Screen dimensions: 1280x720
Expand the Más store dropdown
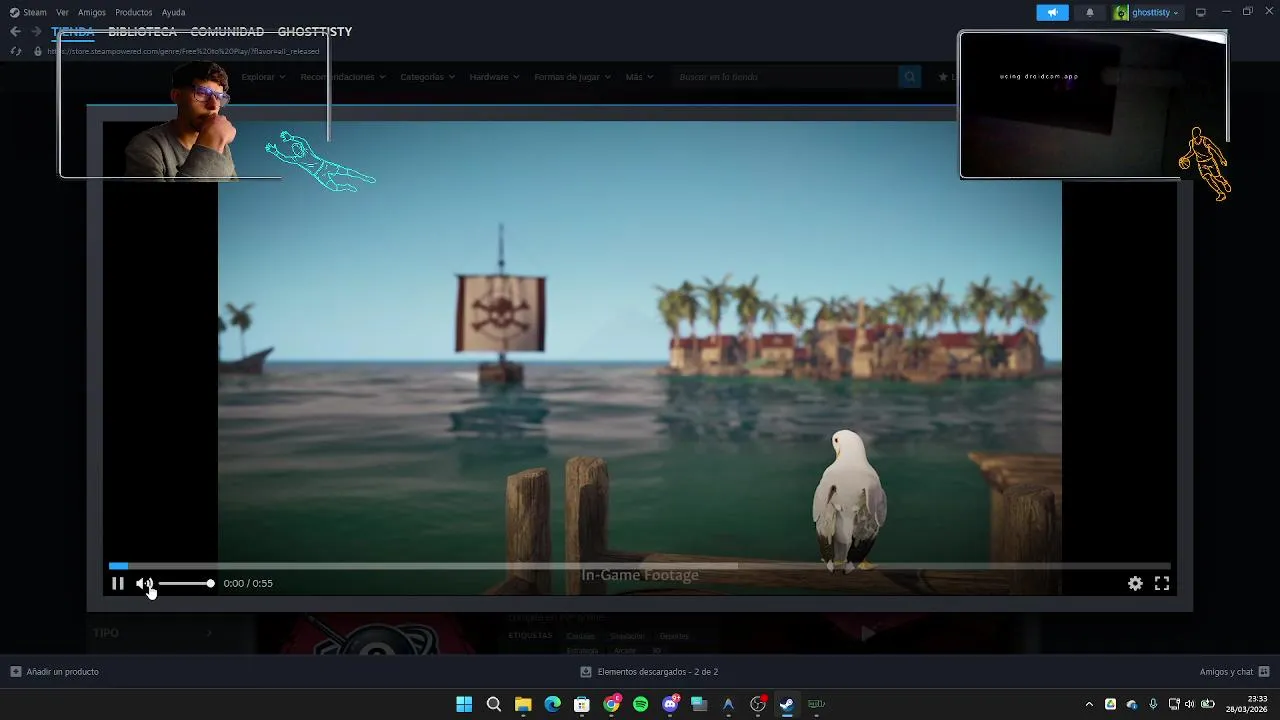coord(639,77)
